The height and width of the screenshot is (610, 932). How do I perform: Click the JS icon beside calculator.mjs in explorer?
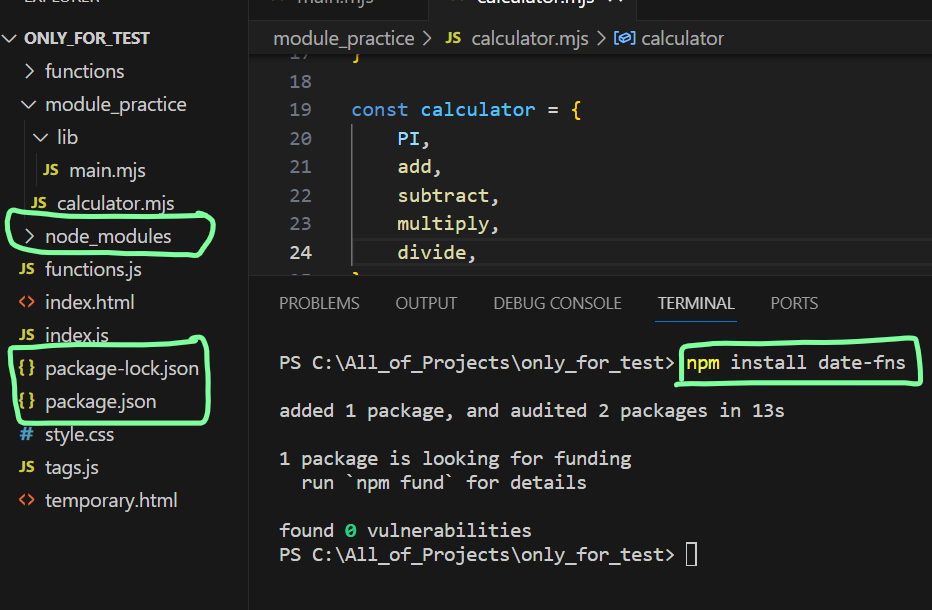[39, 203]
